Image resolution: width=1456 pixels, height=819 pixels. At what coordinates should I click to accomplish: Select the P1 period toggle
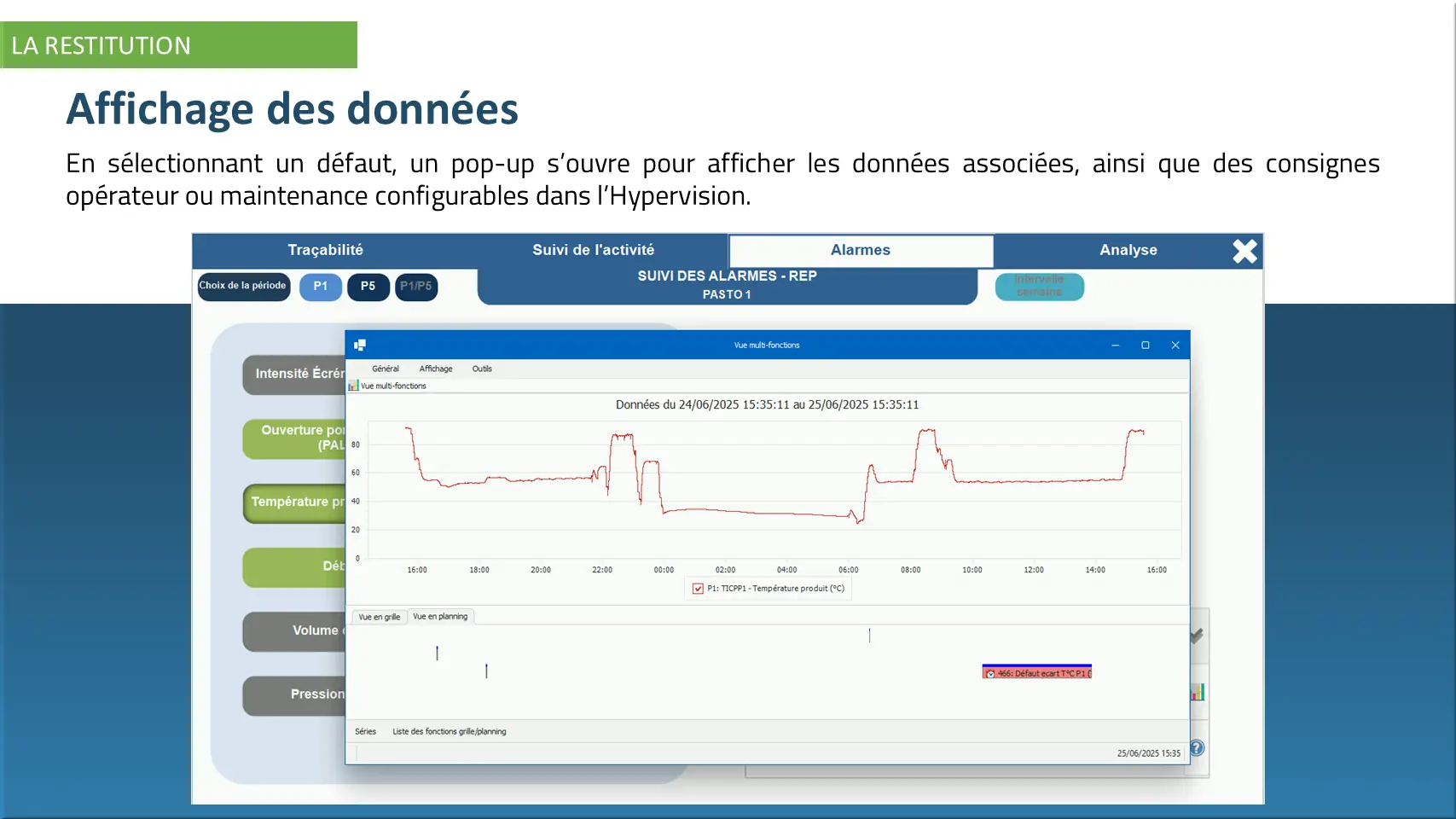320,287
